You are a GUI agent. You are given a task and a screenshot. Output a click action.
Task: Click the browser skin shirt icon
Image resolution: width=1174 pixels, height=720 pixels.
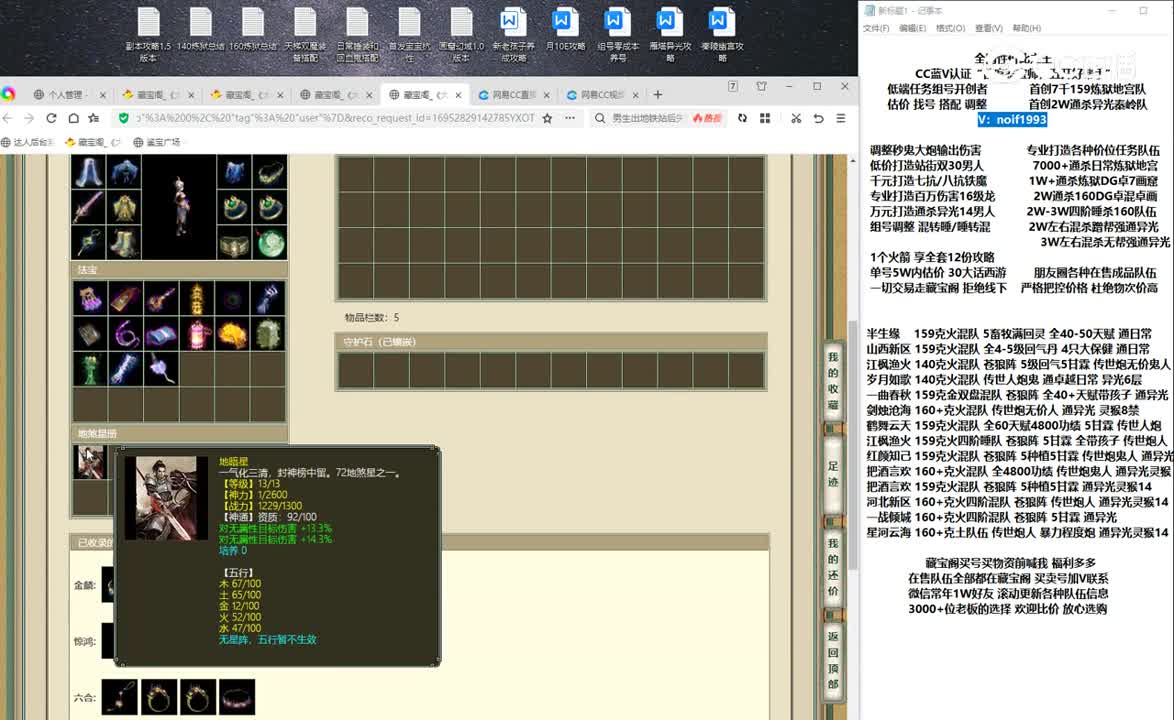click(x=761, y=87)
